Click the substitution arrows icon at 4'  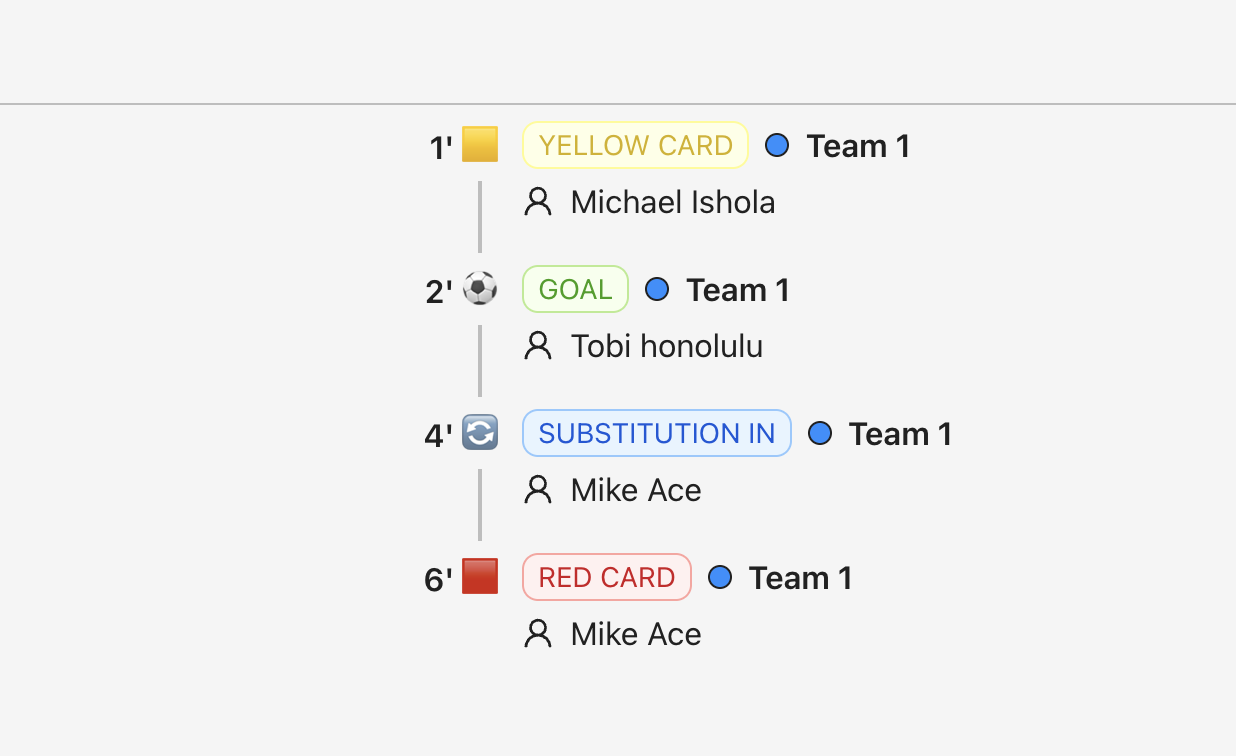(x=480, y=433)
